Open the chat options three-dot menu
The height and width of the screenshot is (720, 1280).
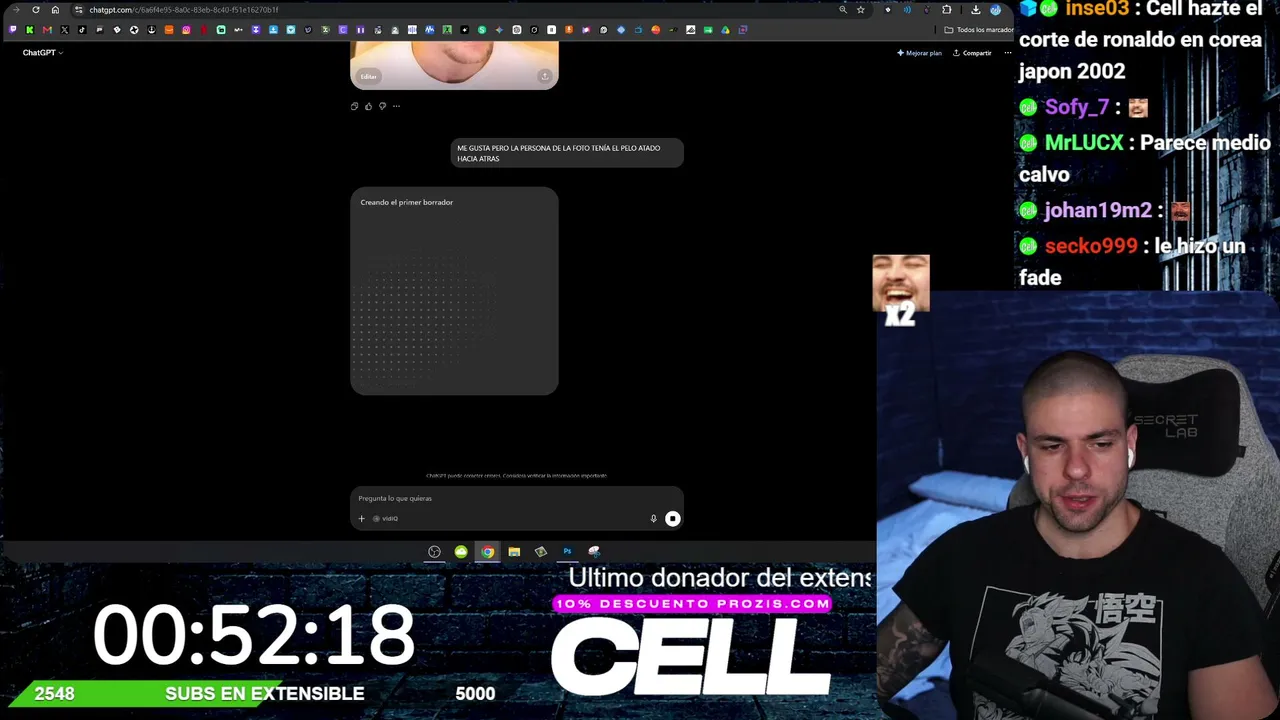(1007, 53)
